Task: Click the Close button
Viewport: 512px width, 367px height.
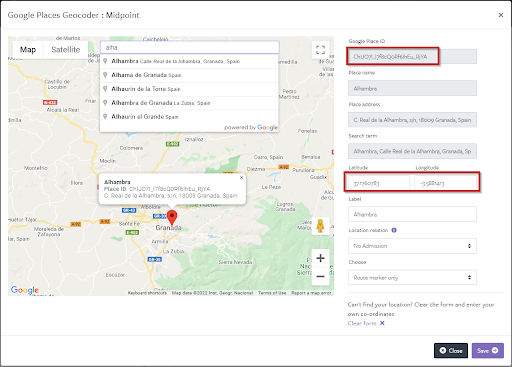Action: tap(451, 351)
